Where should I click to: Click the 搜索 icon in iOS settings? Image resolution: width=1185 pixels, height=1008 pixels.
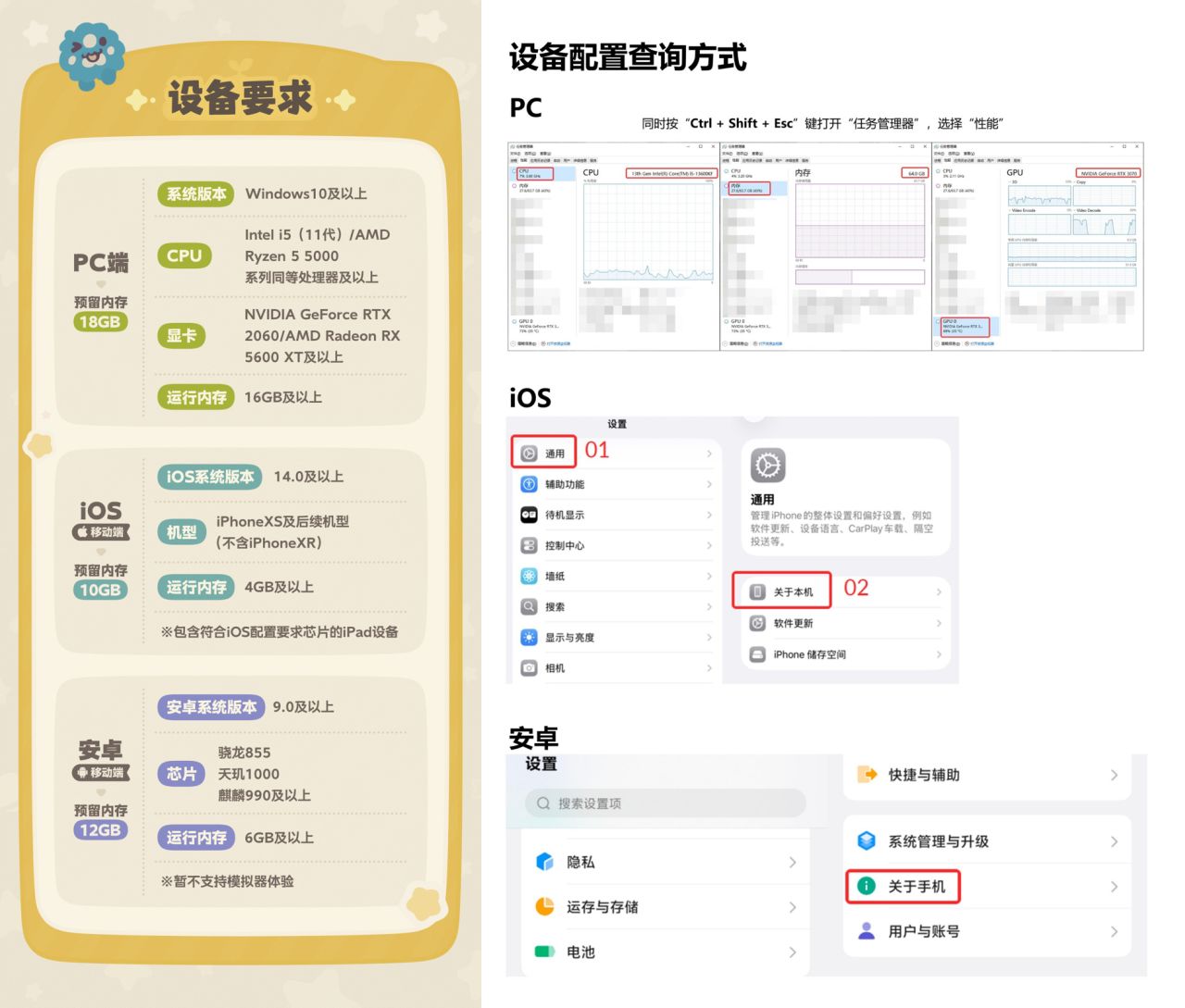[529, 606]
